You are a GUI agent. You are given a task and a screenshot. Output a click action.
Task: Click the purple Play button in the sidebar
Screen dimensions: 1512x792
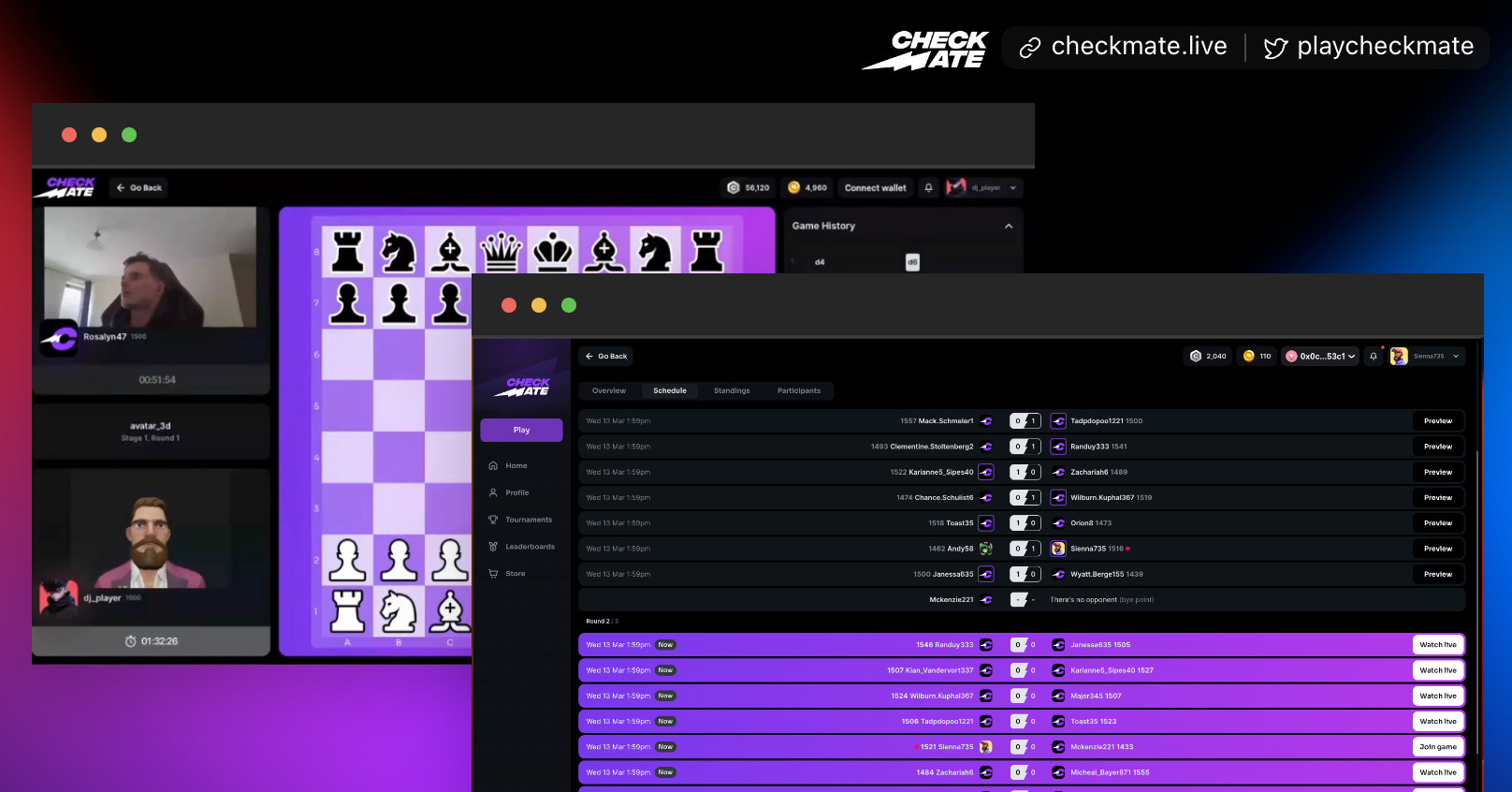click(521, 430)
